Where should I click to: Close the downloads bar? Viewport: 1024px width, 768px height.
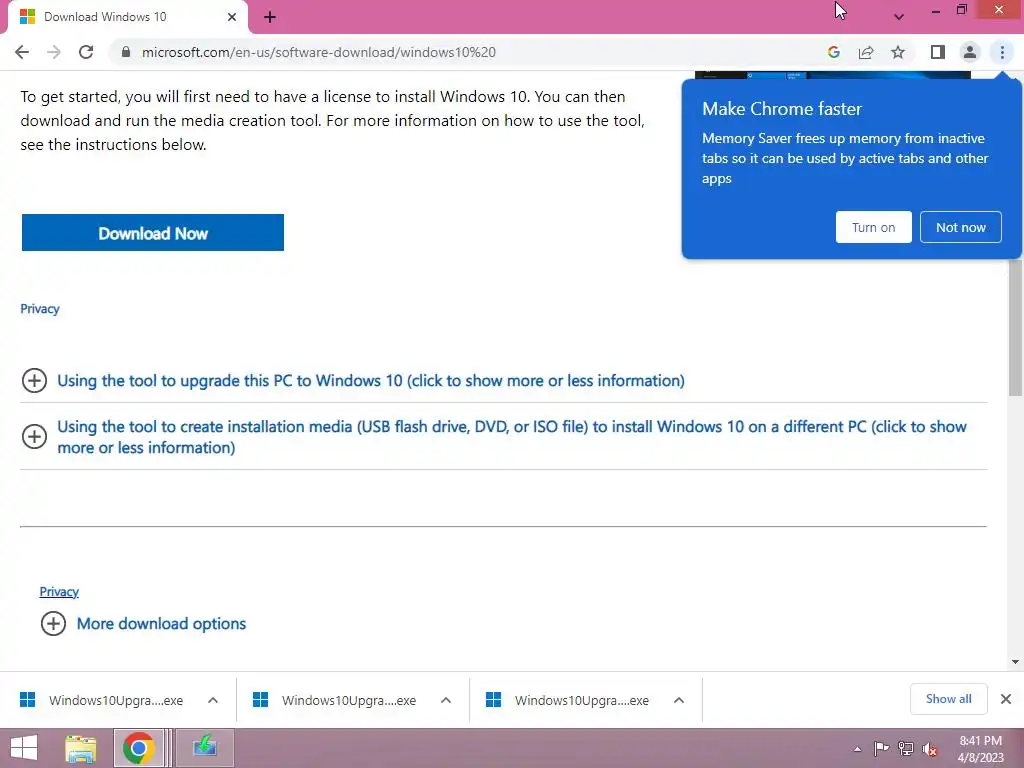[1006, 699]
